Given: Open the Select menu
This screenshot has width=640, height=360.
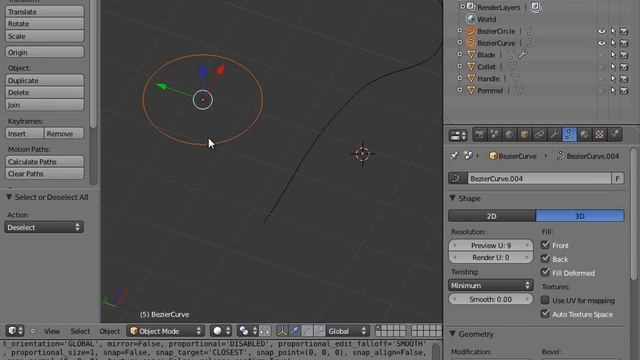Looking at the screenshot, I should tap(80, 331).
